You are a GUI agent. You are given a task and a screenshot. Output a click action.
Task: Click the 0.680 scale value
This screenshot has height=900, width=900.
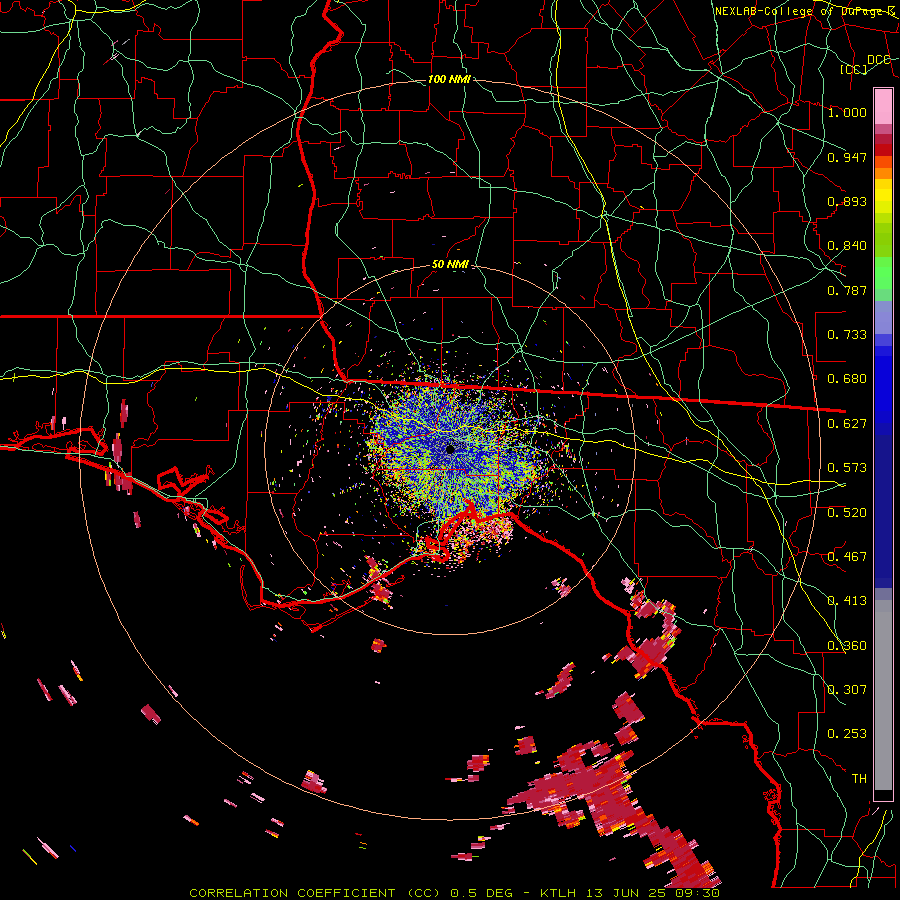pyautogui.click(x=847, y=379)
